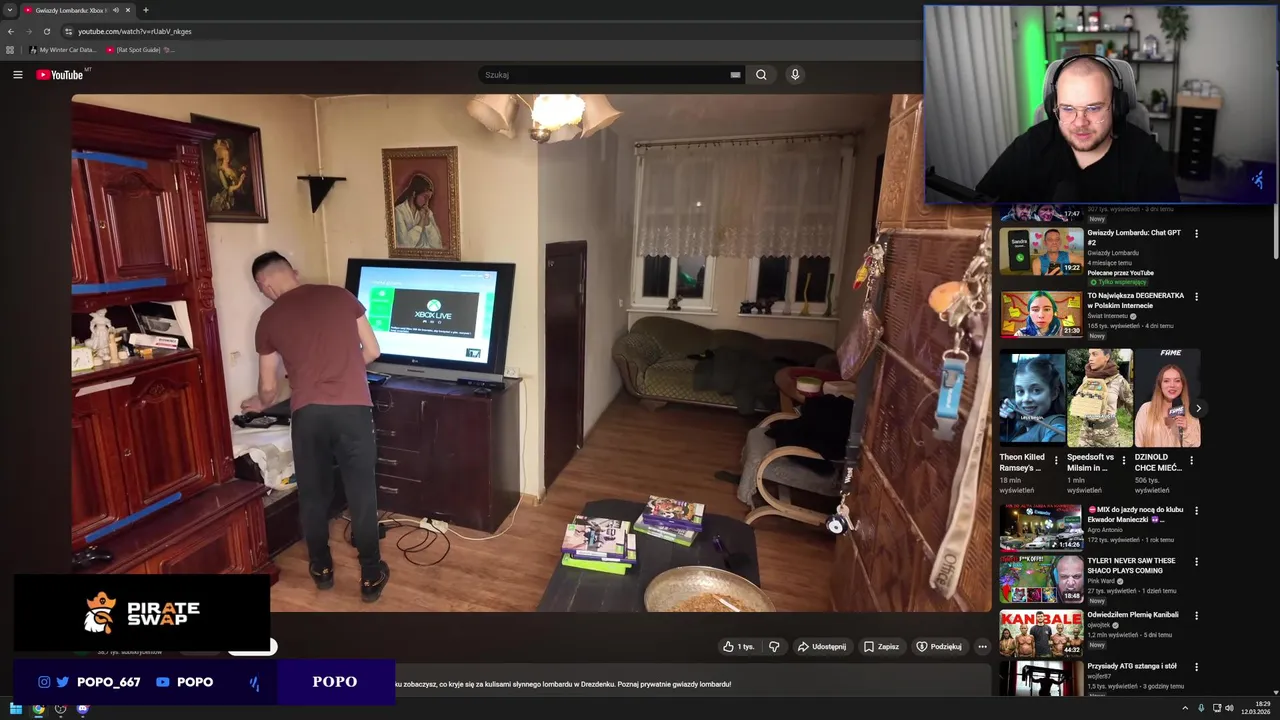Open options for DZINOLD CHCE MIEĆ short
This screenshot has width=1280, height=720.
point(1191,461)
